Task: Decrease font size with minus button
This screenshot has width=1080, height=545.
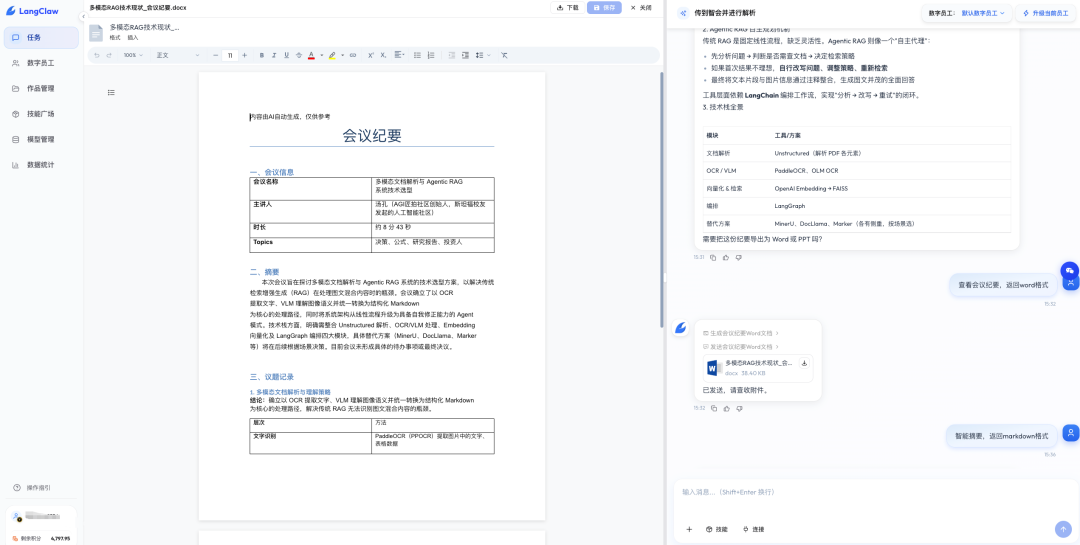Action: point(216,55)
